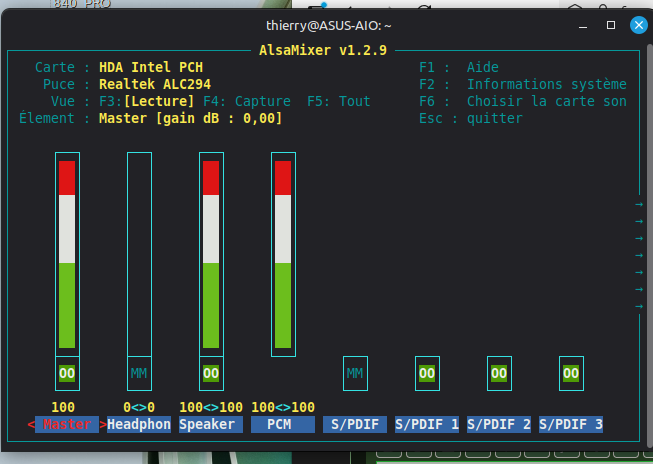Switch to the F4 Capture view
The width and height of the screenshot is (653, 464).
(x=247, y=101)
